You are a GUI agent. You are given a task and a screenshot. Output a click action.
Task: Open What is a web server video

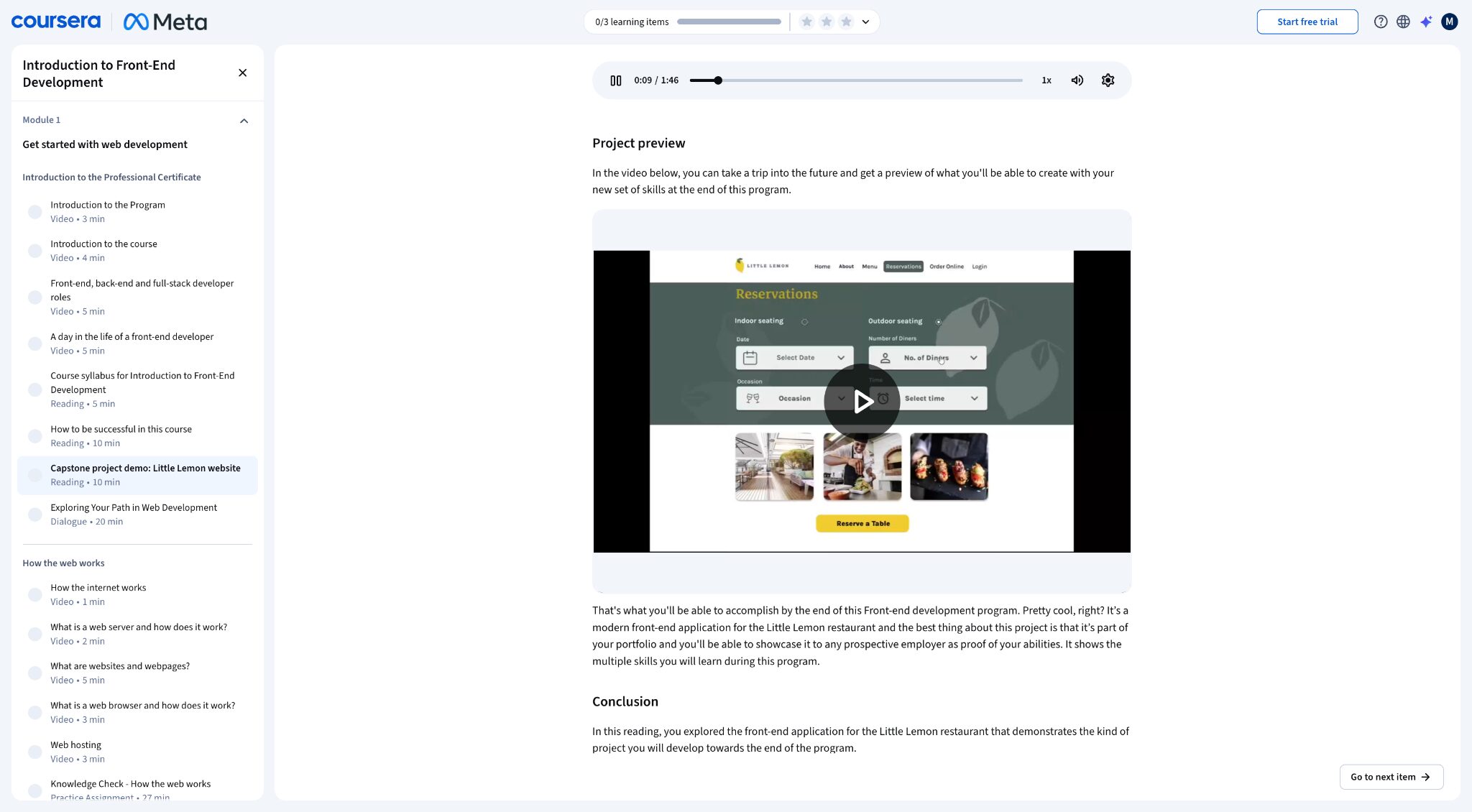137,634
